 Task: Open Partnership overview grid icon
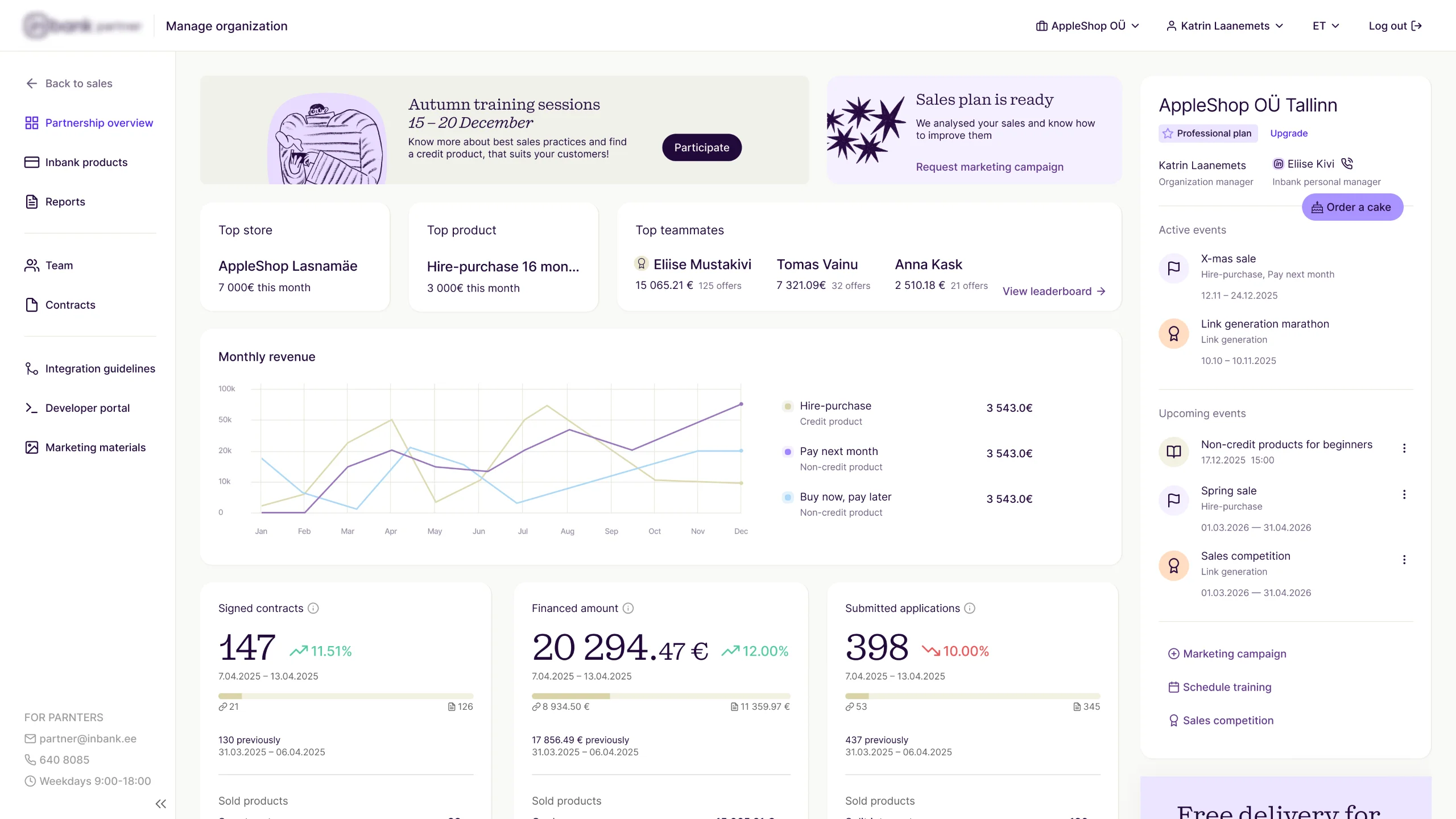point(32,123)
